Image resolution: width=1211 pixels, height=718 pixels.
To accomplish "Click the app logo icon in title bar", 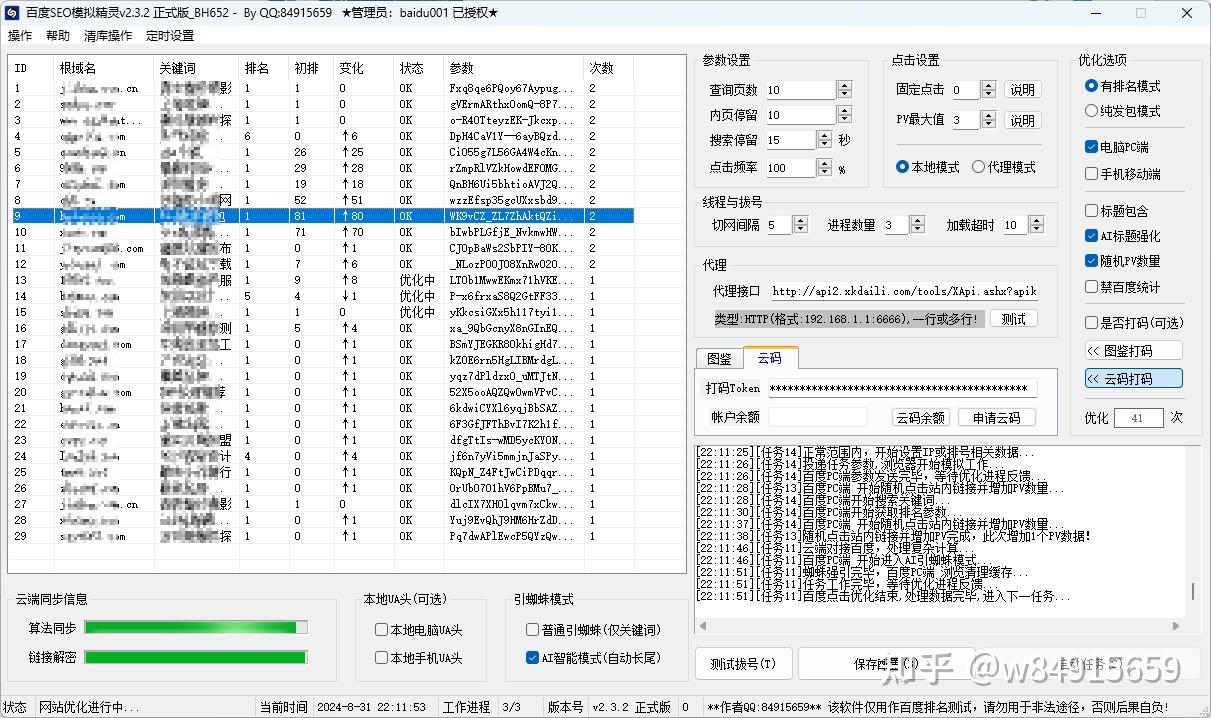I will [x=12, y=13].
